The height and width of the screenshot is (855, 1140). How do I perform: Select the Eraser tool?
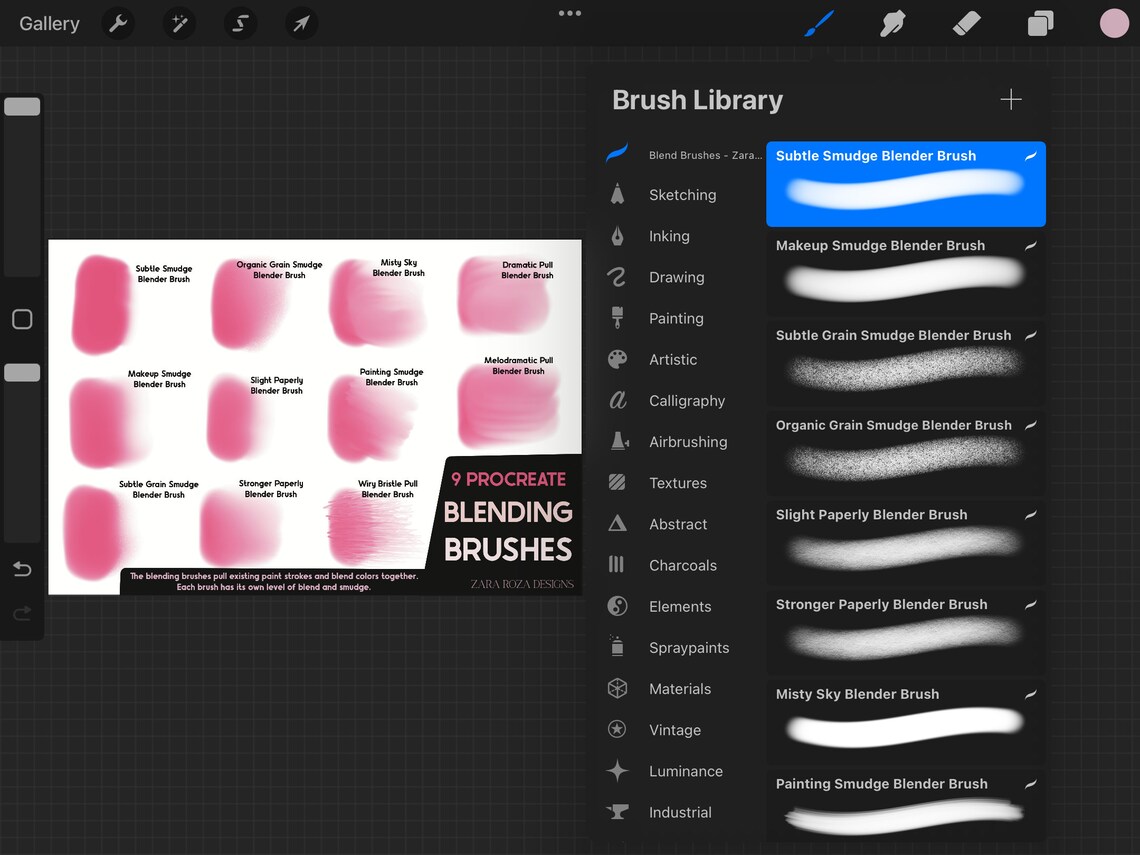(966, 24)
